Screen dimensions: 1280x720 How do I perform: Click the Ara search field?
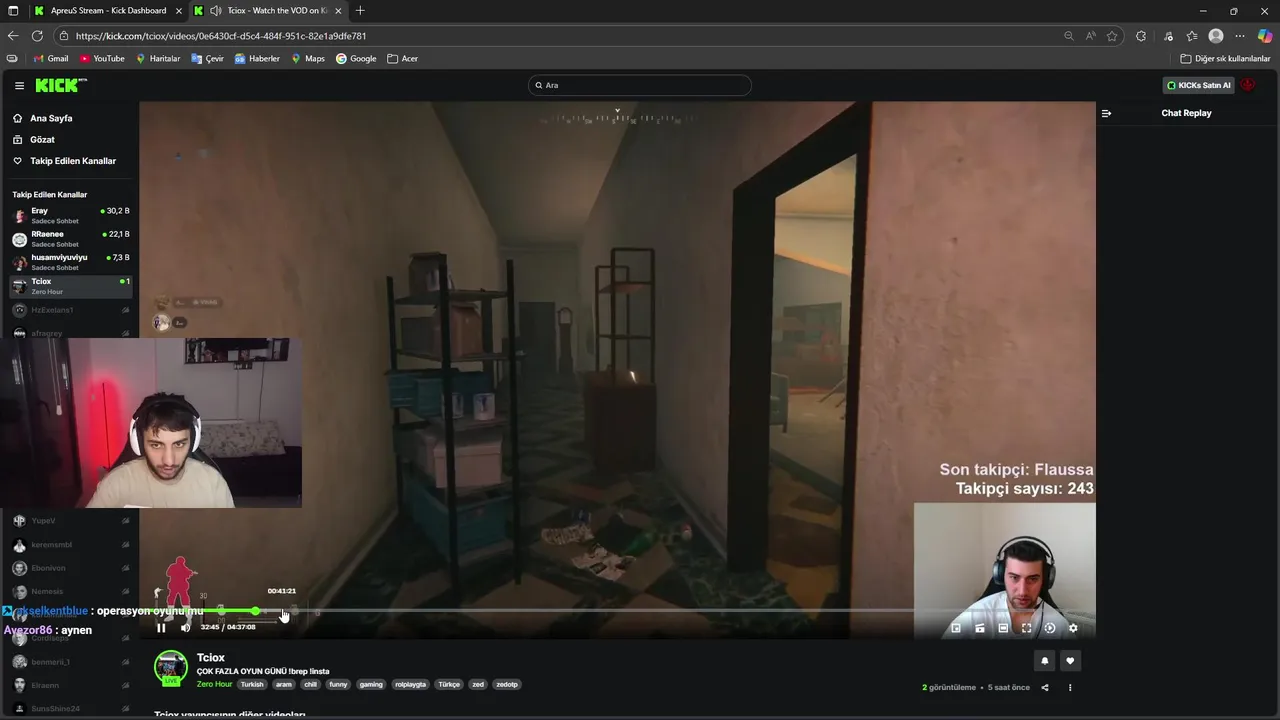(639, 85)
